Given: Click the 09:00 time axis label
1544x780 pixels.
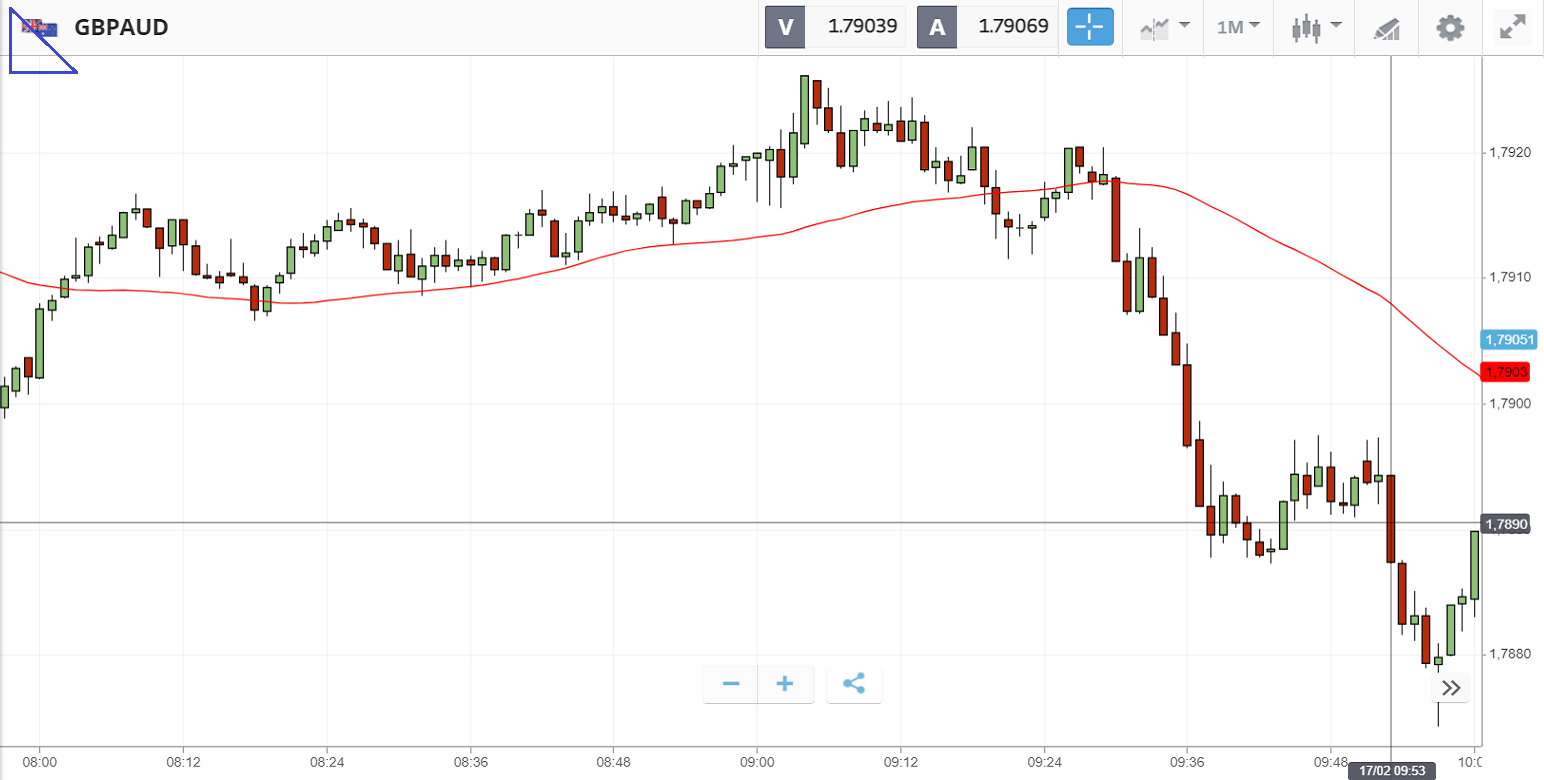Looking at the screenshot, I should click(x=757, y=761).
